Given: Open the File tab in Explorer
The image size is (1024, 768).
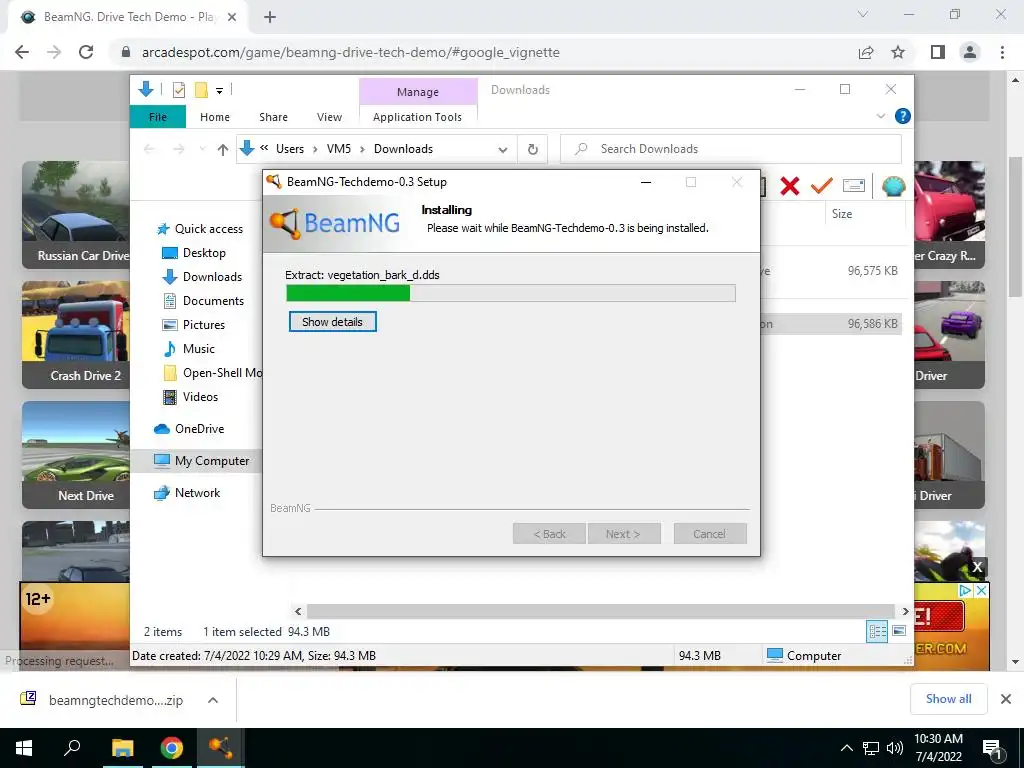Looking at the screenshot, I should [x=158, y=117].
